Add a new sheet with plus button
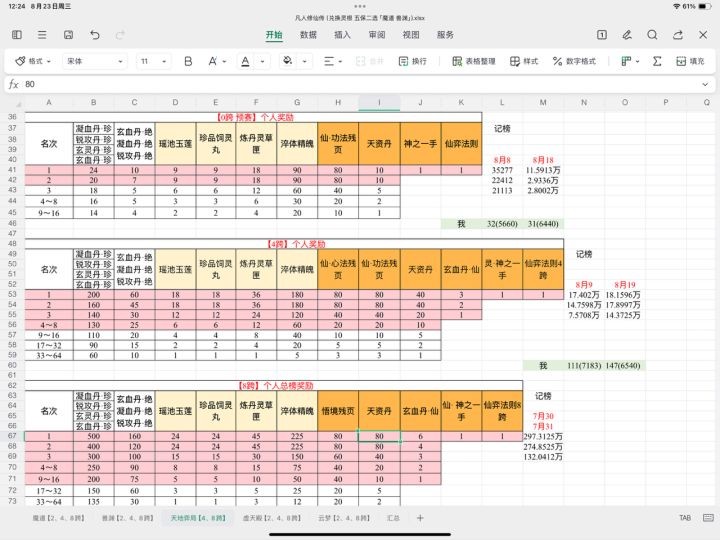This screenshot has width=720, height=540. pyautogui.click(x=420, y=518)
